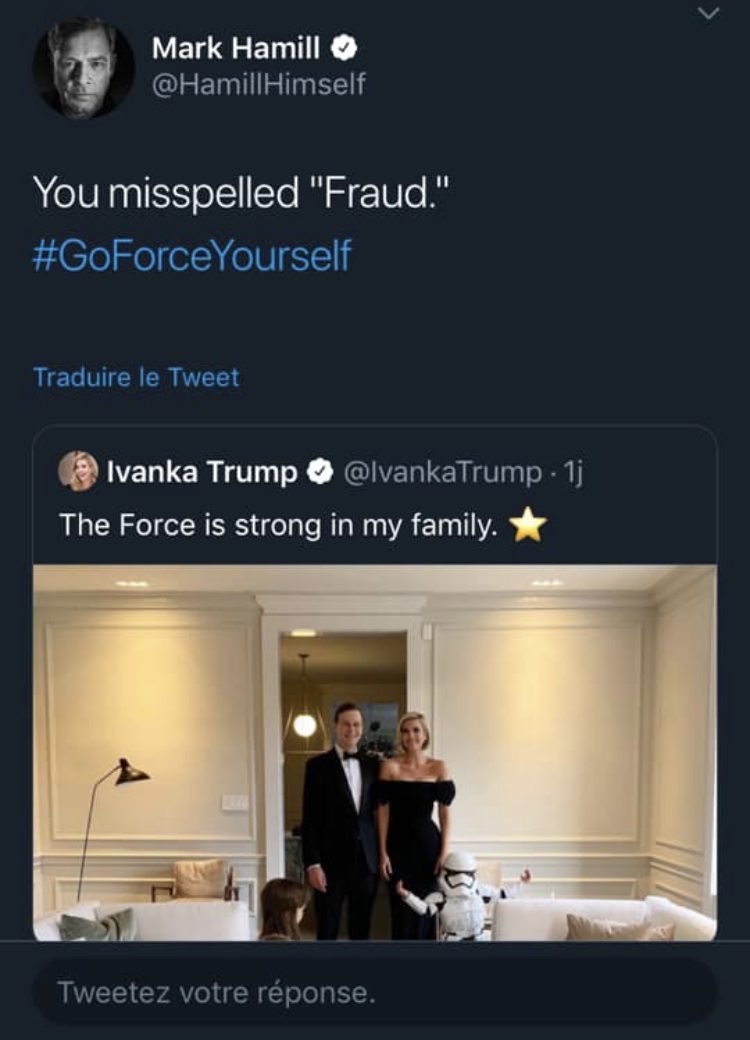The width and height of the screenshot is (750, 1040).
Task: Open the @HamillHimself handle
Action: pos(258,84)
